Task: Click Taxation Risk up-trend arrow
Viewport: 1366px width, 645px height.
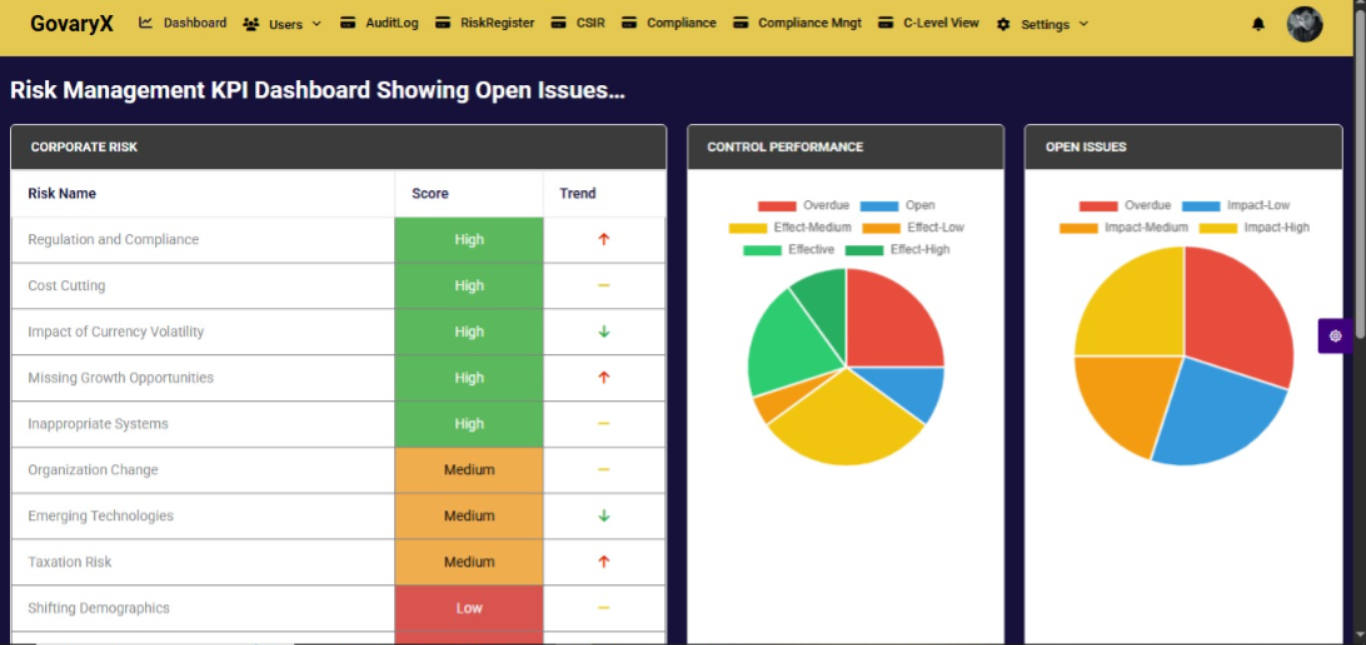Action: 604,561
